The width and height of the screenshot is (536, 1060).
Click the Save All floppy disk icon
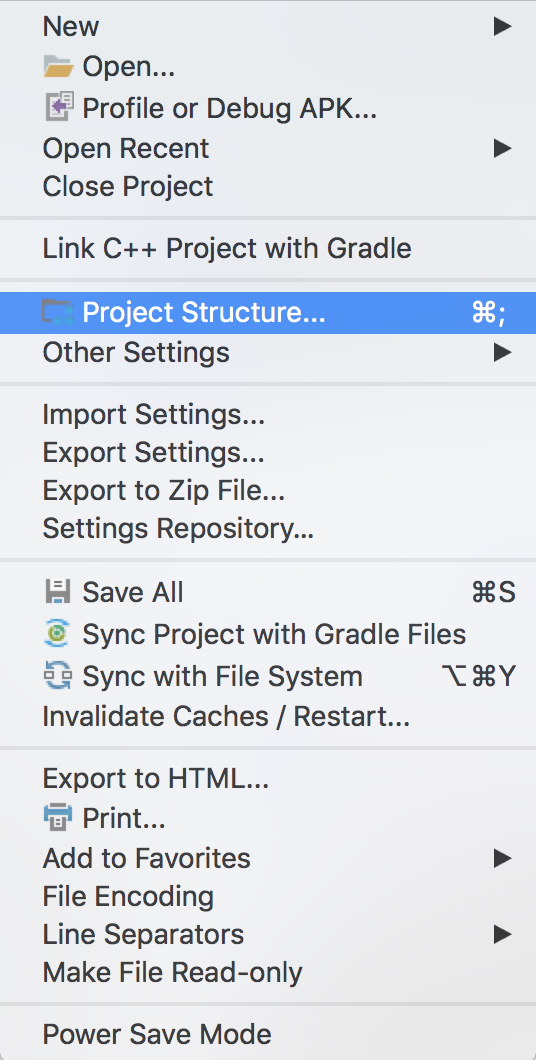(x=58, y=592)
